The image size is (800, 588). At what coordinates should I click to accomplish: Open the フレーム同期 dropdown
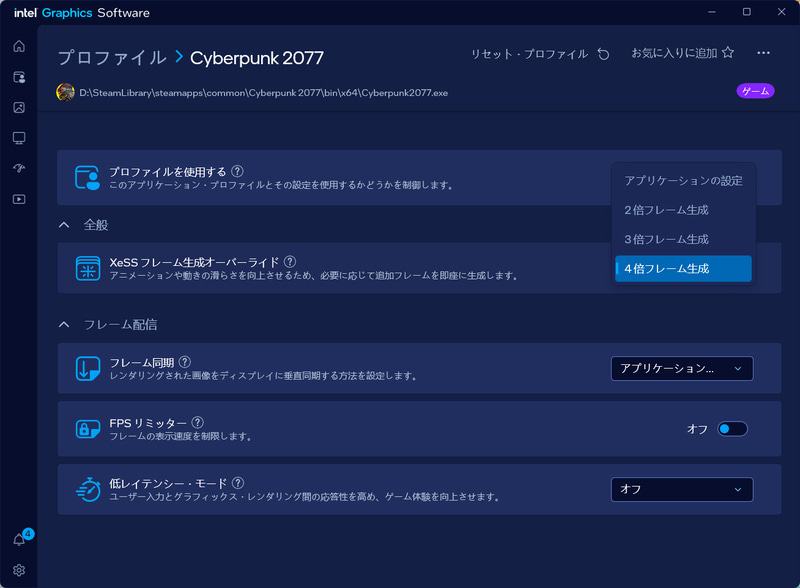click(x=682, y=368)
